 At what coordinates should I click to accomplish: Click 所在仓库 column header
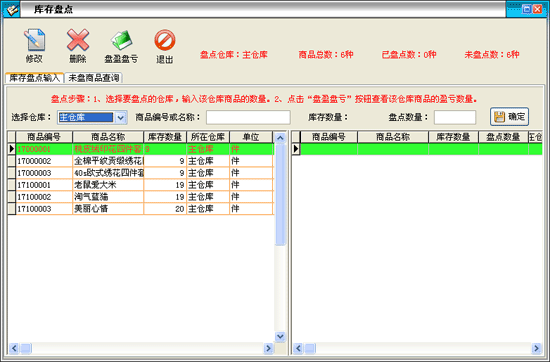pyautogui.click(x=208, y=137)
